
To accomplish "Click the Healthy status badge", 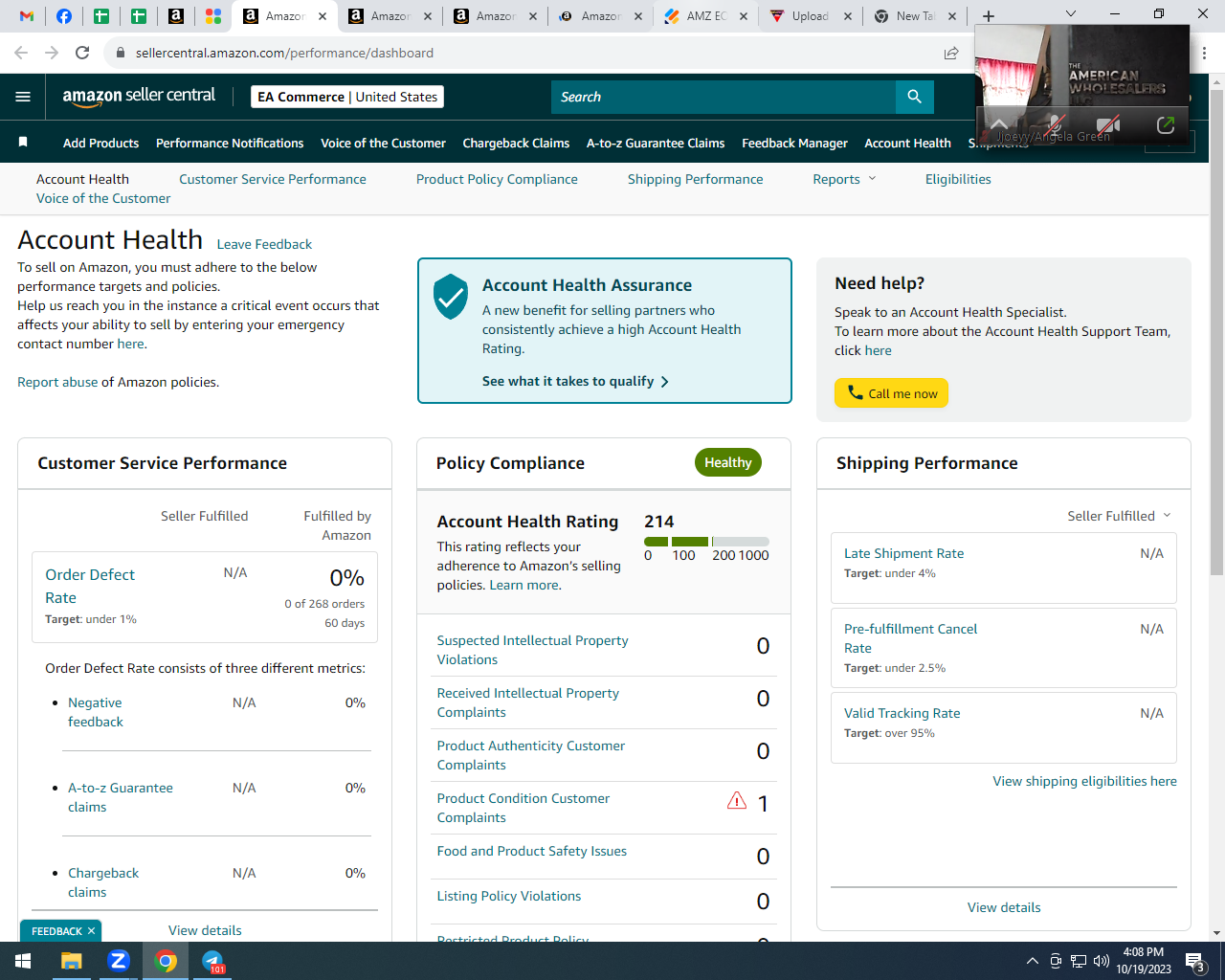I will (728, 462).
